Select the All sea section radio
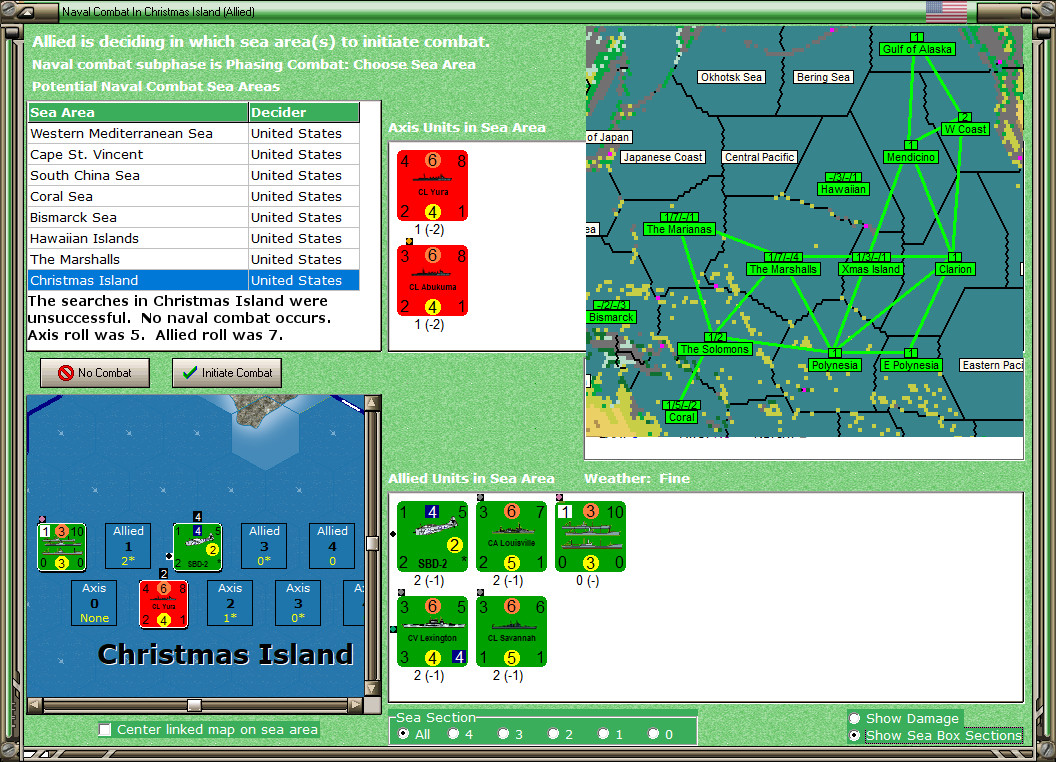Image resolution: width=1056 pixels, height=762 pixels. click(x=403, y=734)
